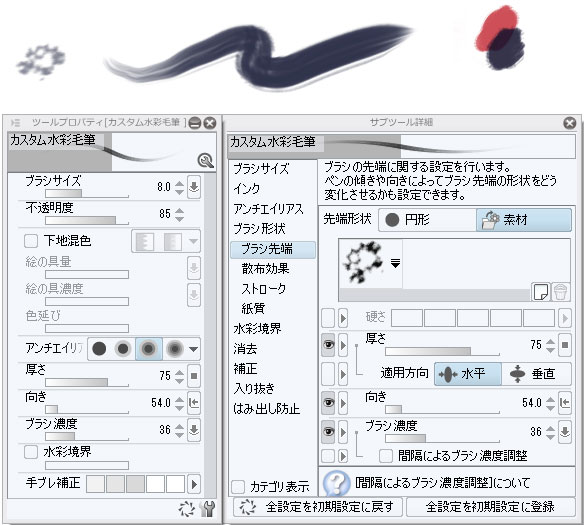Image resolution: width=584 pixels, height=525 pixels.
Task: Tick the 間隔によるブラシ濃度調整 checkbox
Action: coord(386,456)
